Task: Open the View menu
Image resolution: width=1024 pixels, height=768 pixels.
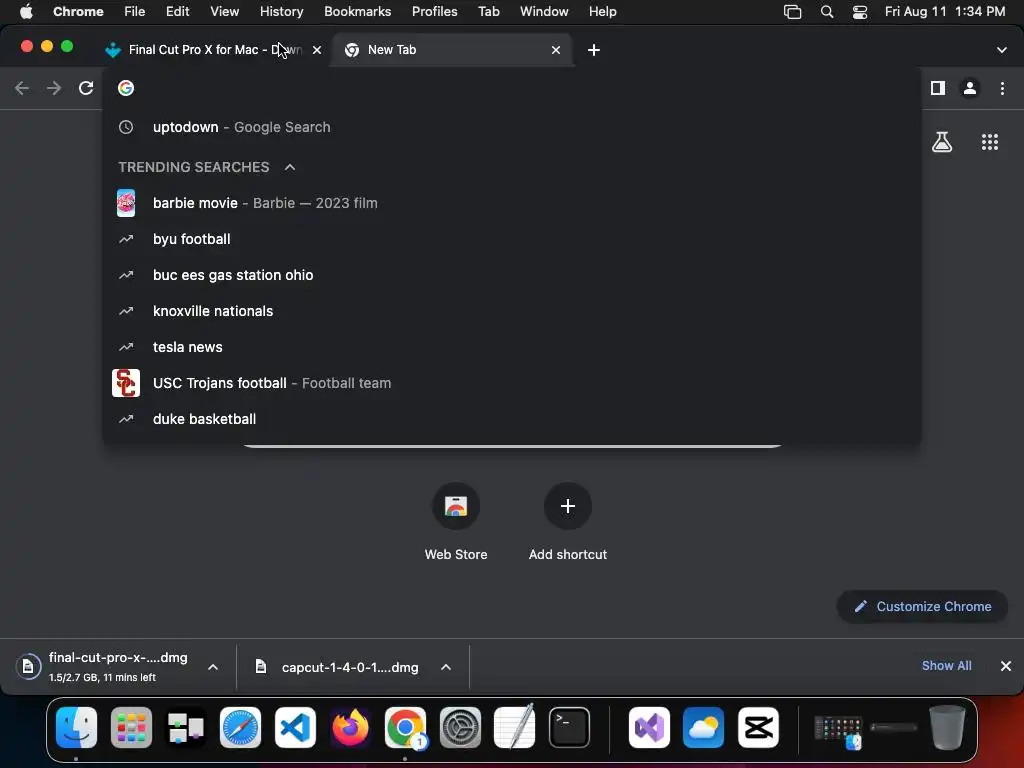Action: point(224,12)
